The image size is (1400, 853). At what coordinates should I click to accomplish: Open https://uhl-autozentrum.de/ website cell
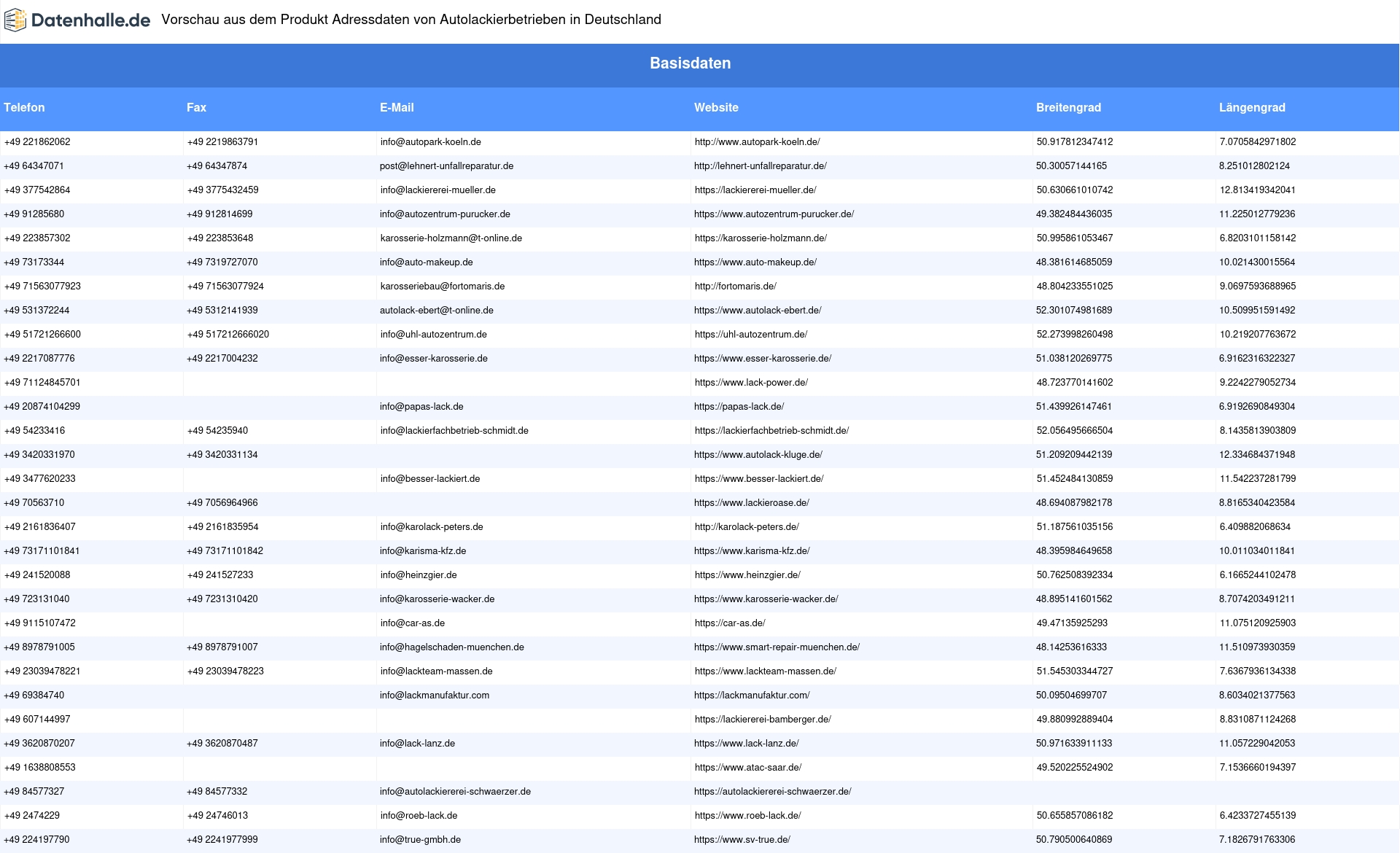750,335
